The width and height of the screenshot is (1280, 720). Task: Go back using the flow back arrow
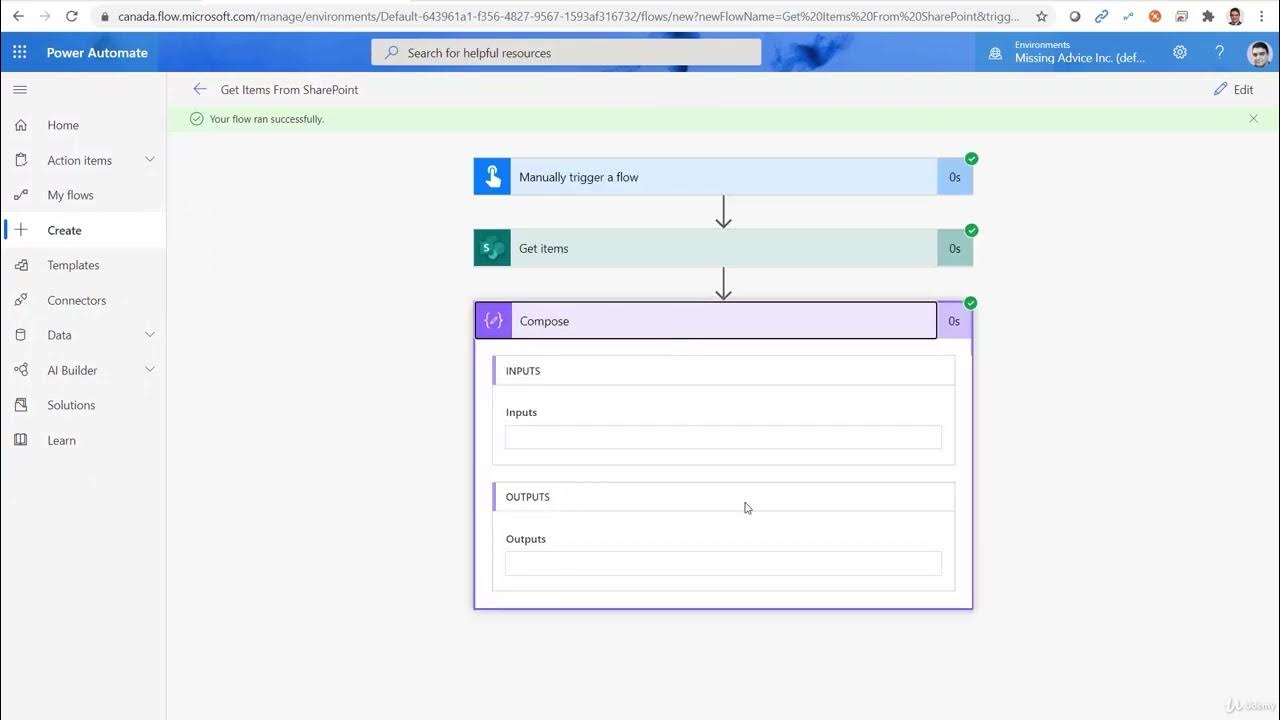[200, 89]
